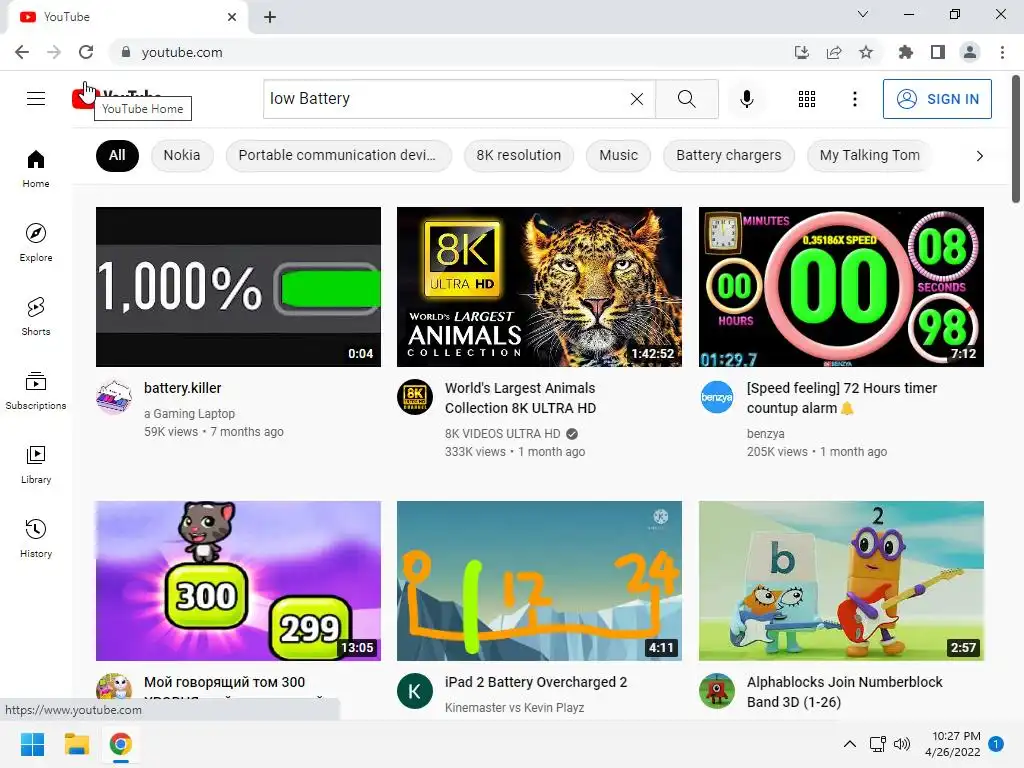Share this page icon
The height and width of the screenshot is (768, 1024).
[834, 52]
